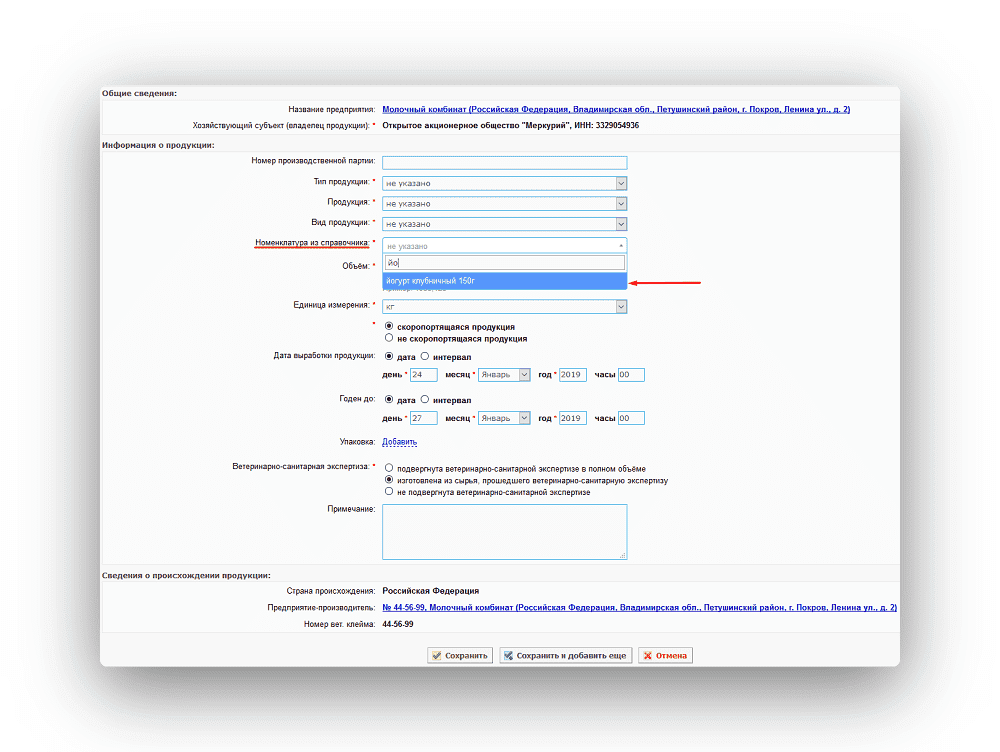Image resolution: width=1000 pixels, height=752 pixels.
Task: Focus the Номер производственной партии field
Action: (504, 163)
